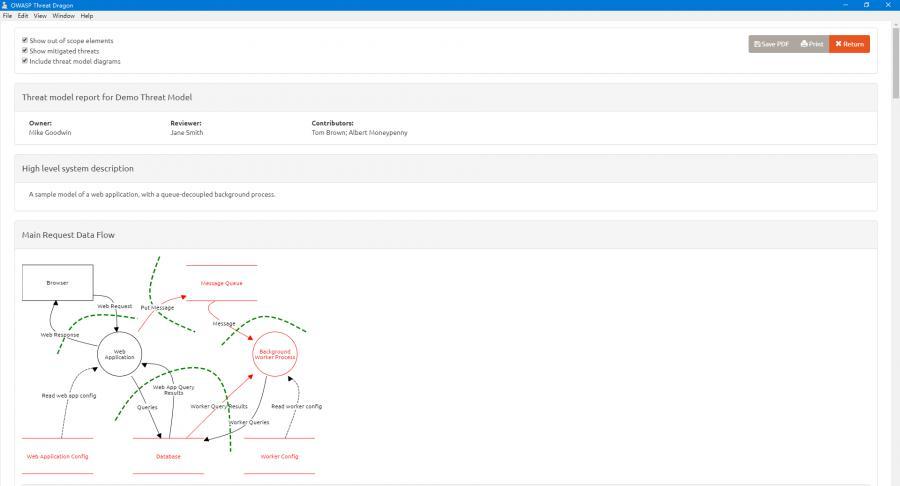900x486 pixels.
Task: Open the Edit menu
Action: [23, 16]
